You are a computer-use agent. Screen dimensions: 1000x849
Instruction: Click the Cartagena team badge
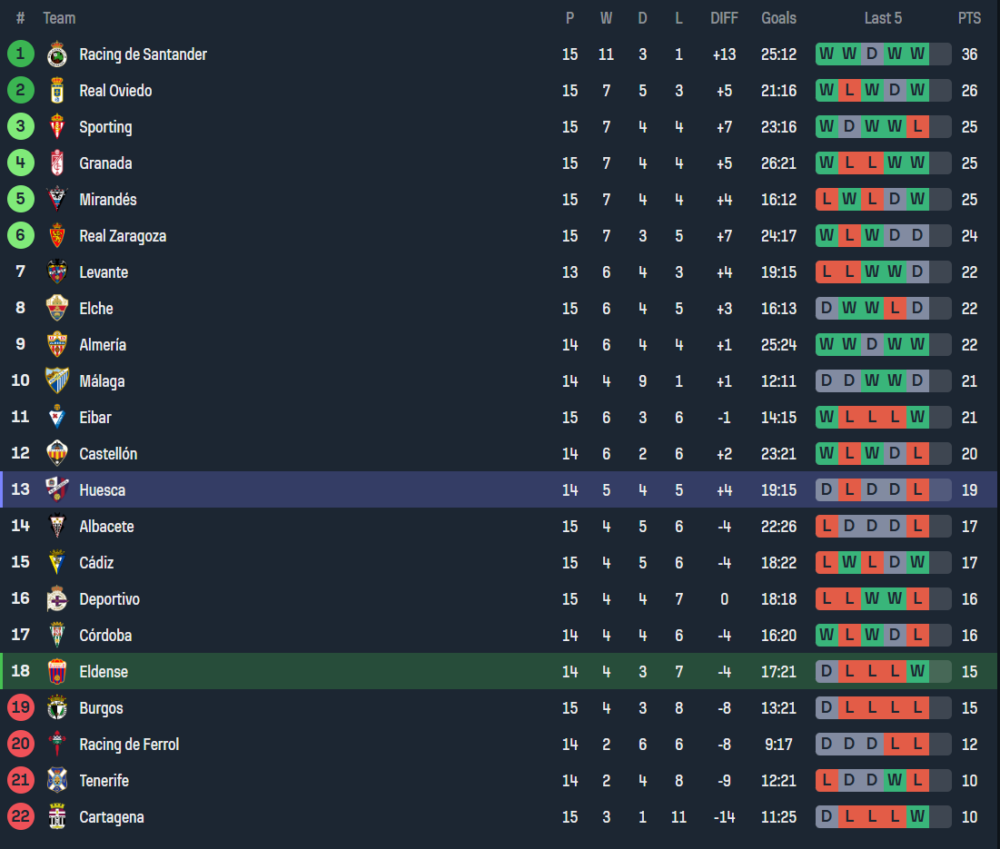[x=57, y=817]
